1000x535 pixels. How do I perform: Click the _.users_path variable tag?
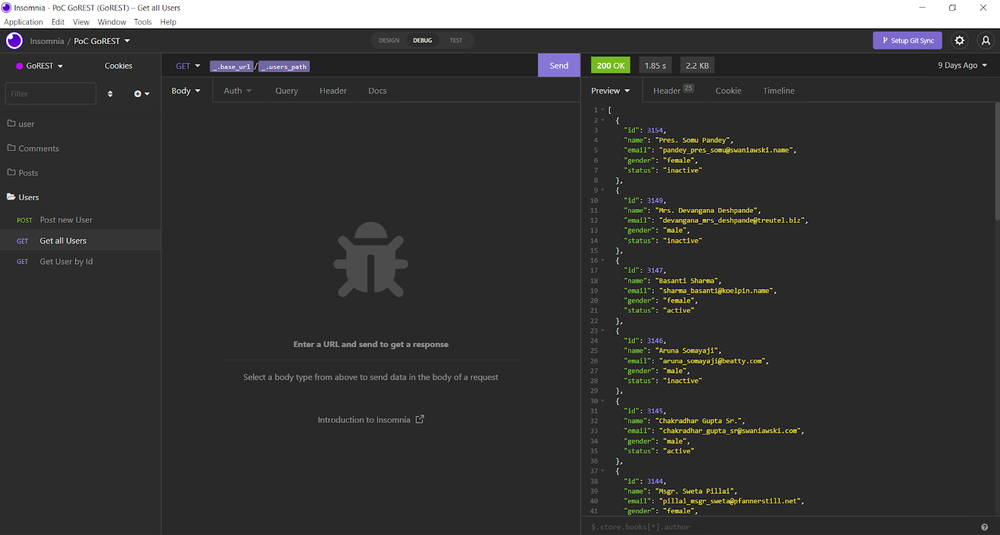click(x=284, y=66)
